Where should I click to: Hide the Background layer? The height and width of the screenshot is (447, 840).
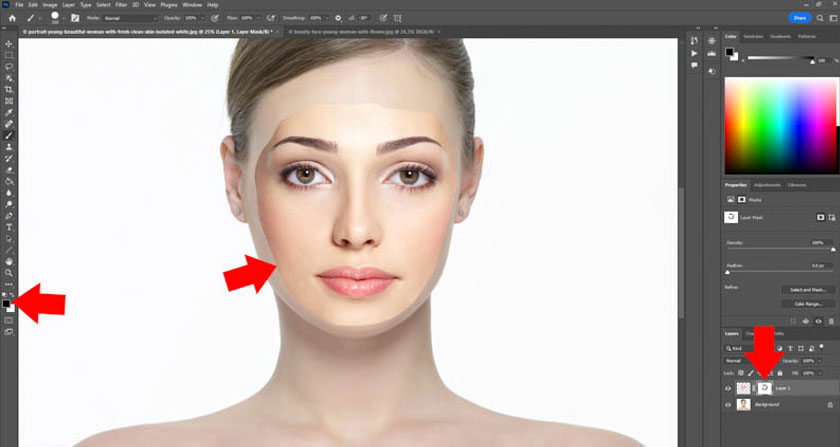pos(728,405)
